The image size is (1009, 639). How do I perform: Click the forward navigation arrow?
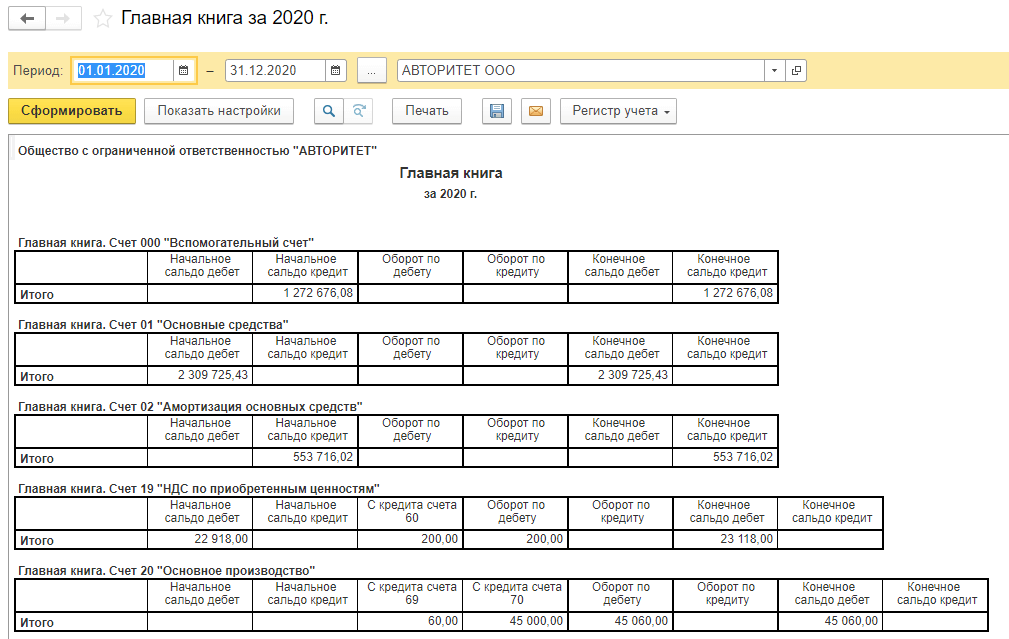63,19
